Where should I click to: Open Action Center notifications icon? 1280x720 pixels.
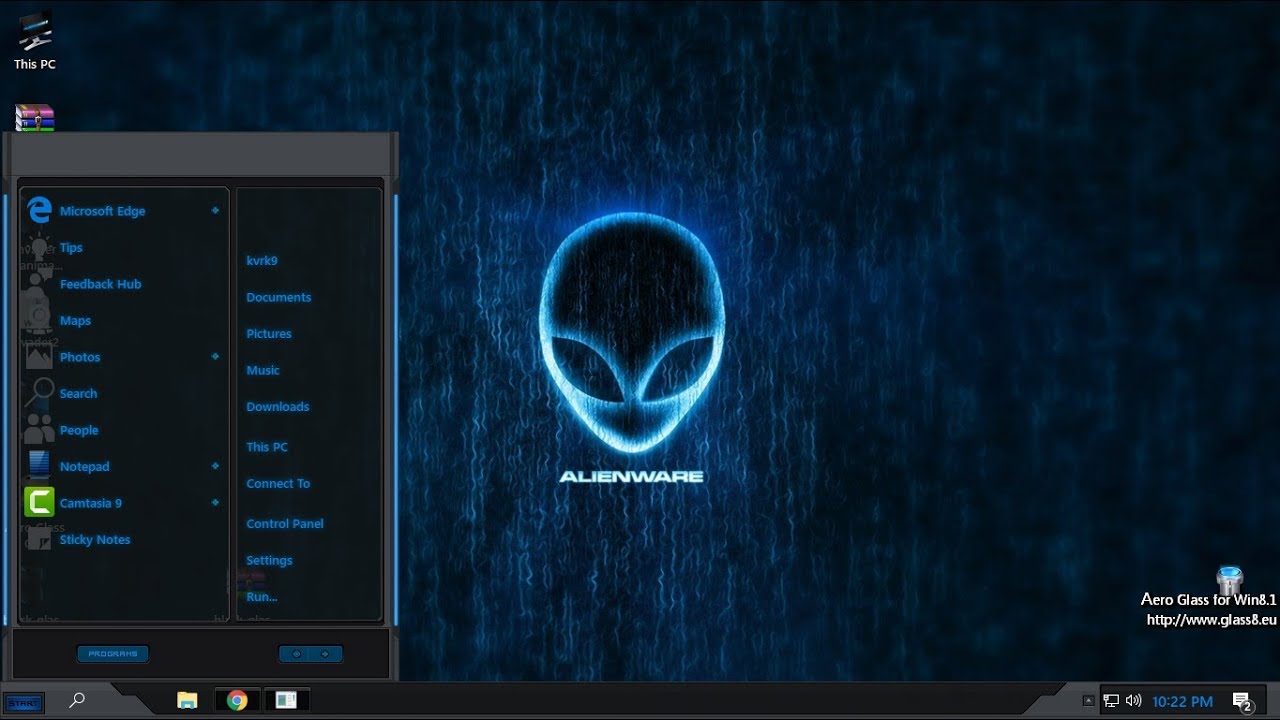pos(1242,702)
